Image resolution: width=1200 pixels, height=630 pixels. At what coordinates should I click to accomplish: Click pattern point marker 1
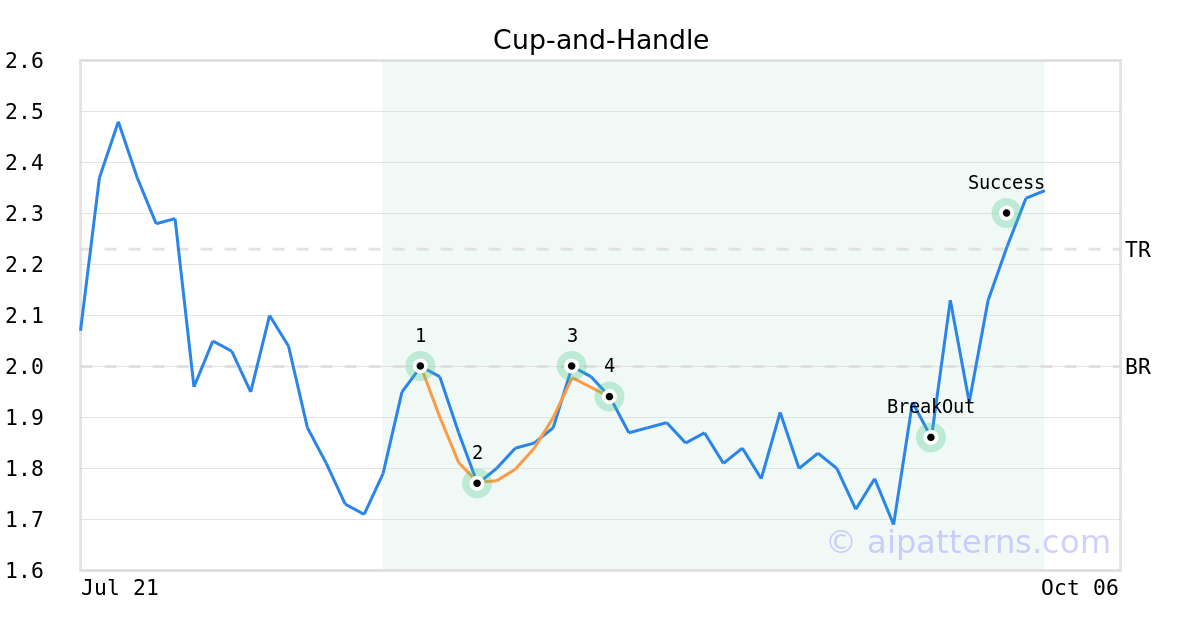coord(420,366)
